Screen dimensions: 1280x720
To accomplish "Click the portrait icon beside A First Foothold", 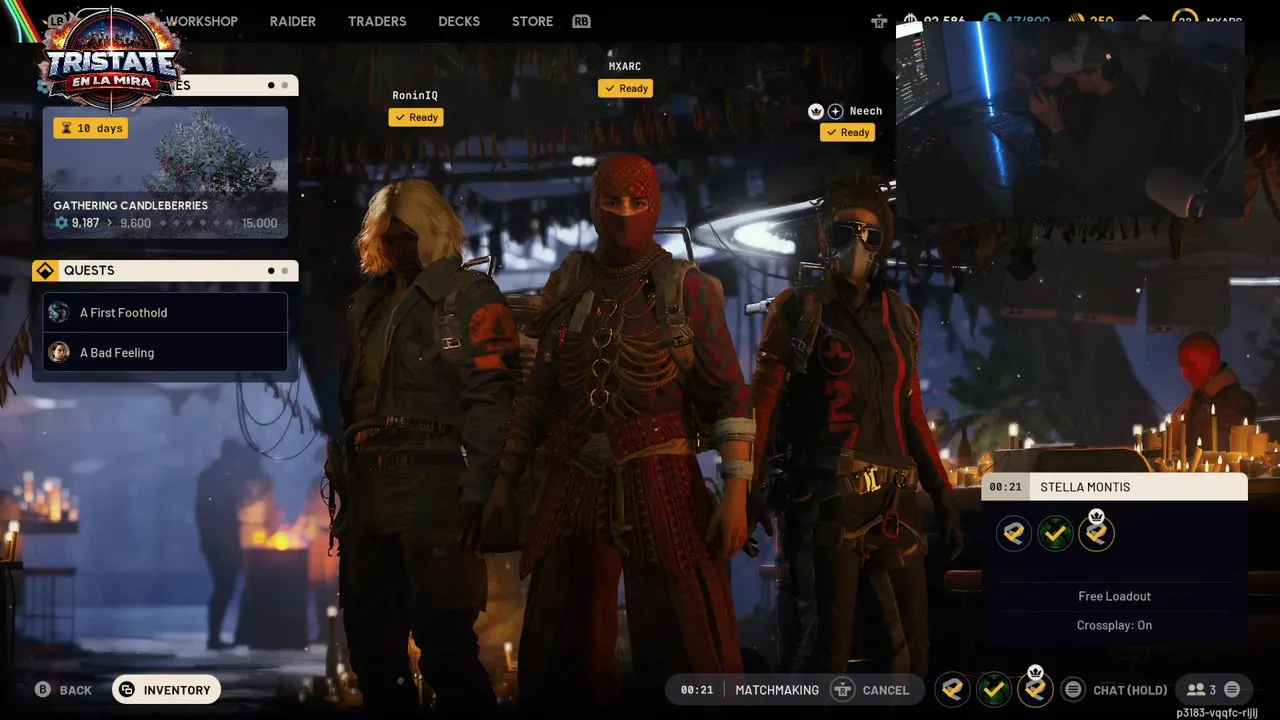I will pos(59,313).
